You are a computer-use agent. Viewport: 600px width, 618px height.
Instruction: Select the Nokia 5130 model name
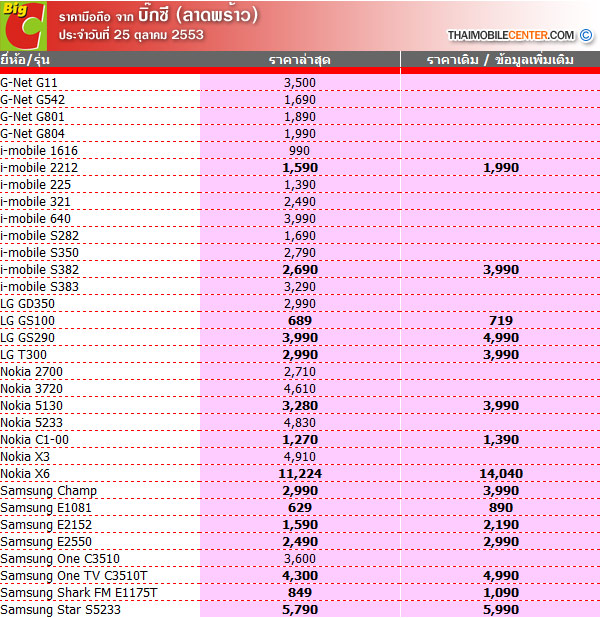tap(32, 406)
